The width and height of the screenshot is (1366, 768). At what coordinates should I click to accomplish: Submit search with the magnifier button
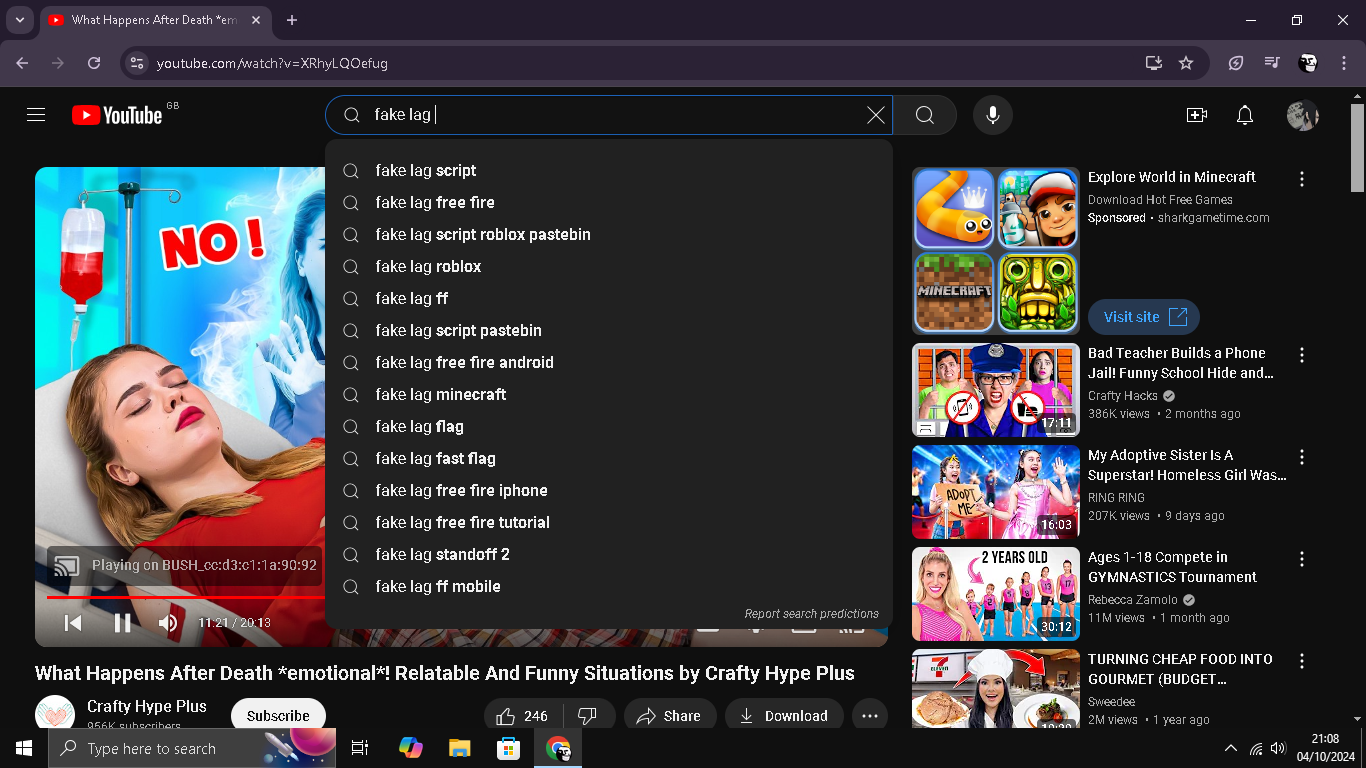click(925, 115)
